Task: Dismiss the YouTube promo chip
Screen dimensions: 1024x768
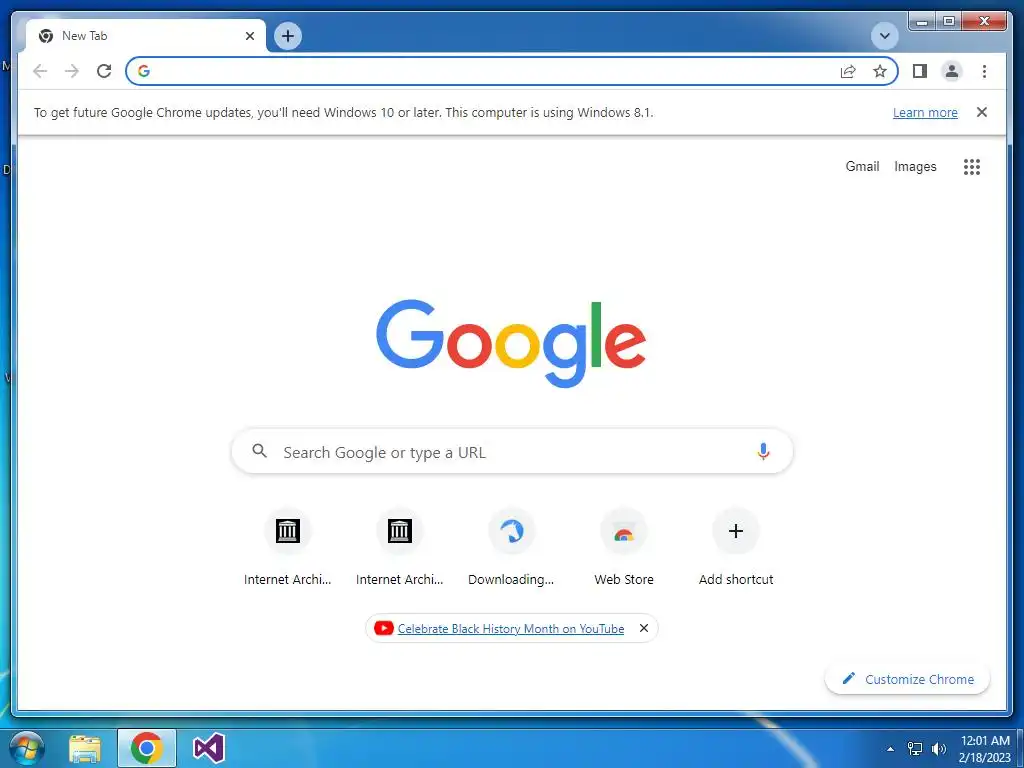Action: pos(644,628)
